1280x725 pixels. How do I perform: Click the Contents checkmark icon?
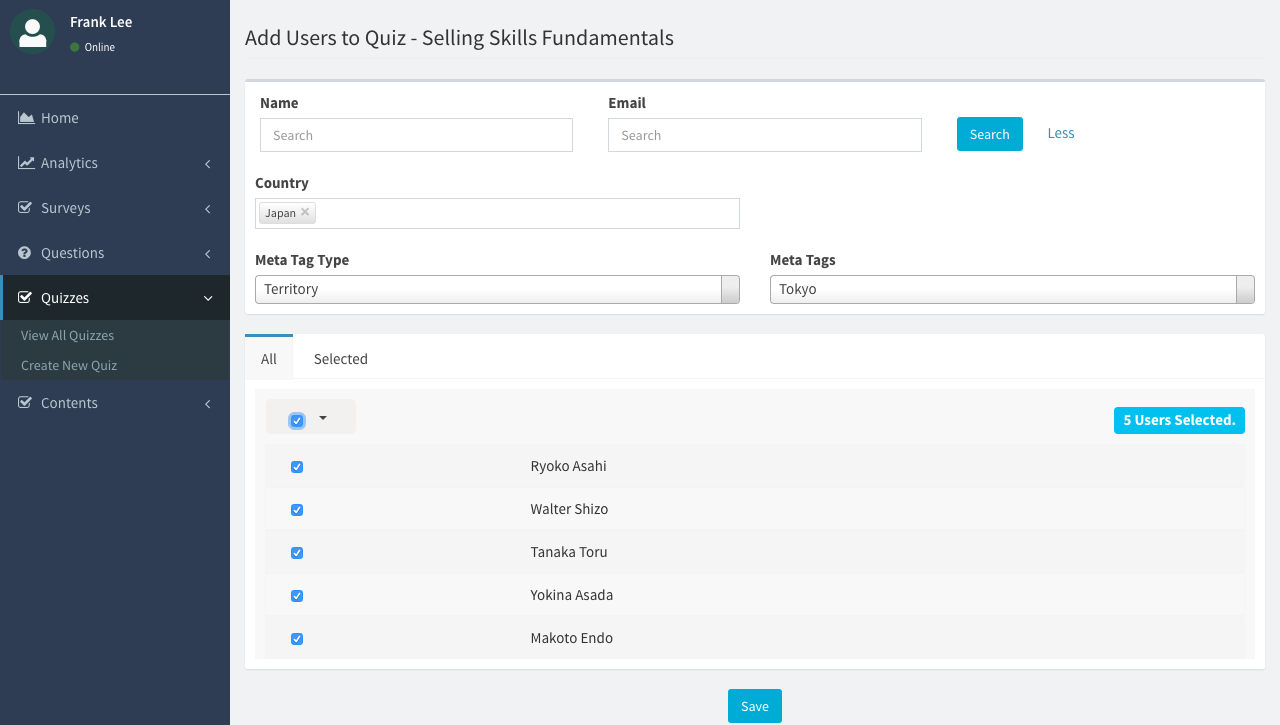click(x=26, y=403)
